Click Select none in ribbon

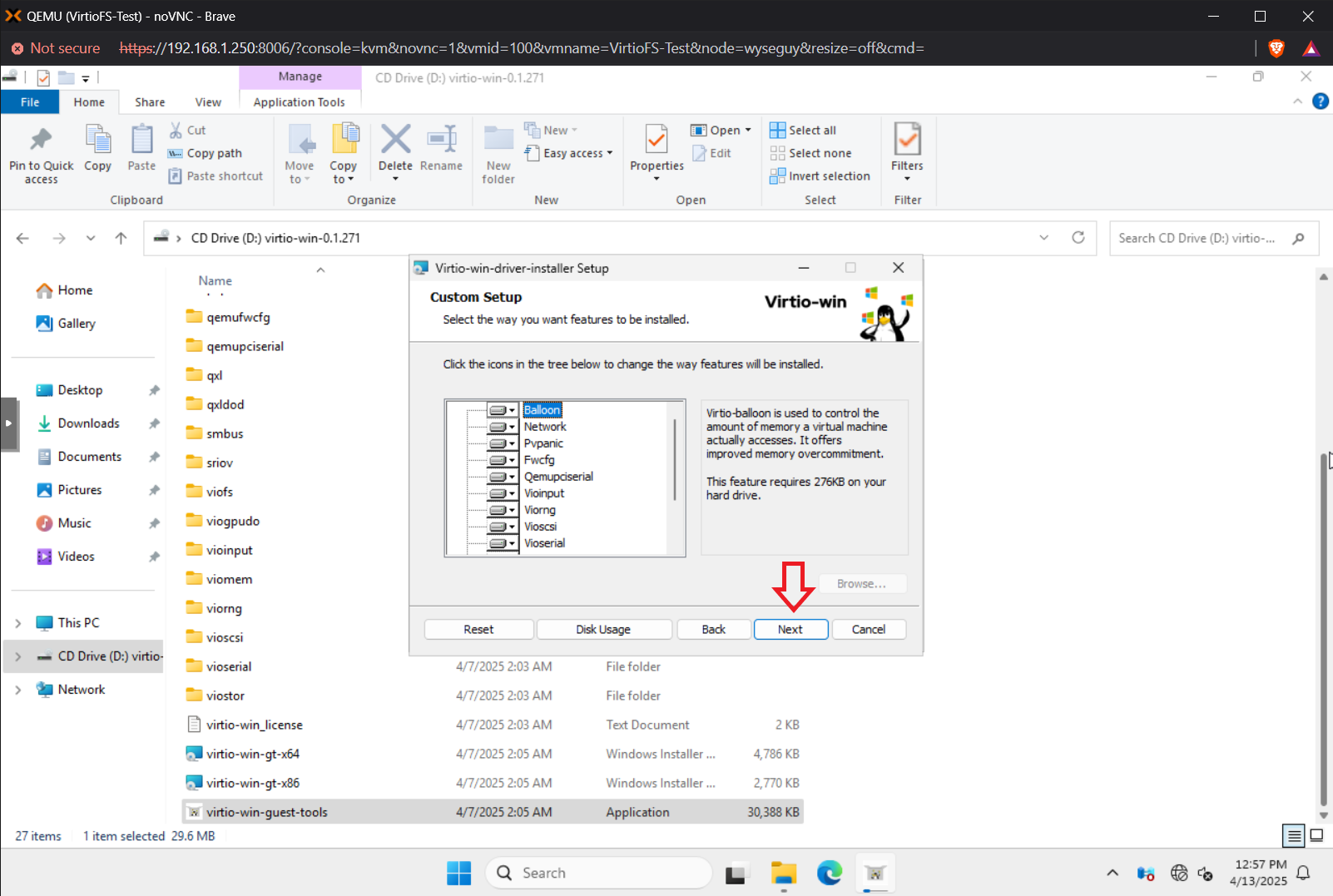[x=810, y=153]
